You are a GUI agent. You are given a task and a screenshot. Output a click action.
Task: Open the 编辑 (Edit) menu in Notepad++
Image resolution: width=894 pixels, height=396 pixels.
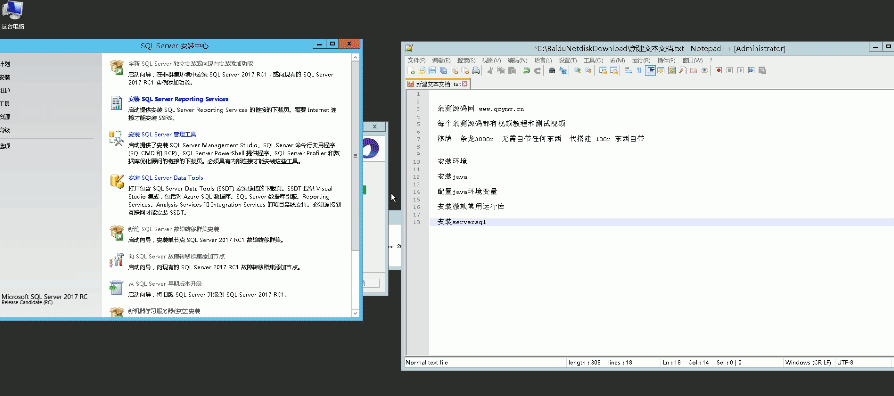(x=441, y=60)
